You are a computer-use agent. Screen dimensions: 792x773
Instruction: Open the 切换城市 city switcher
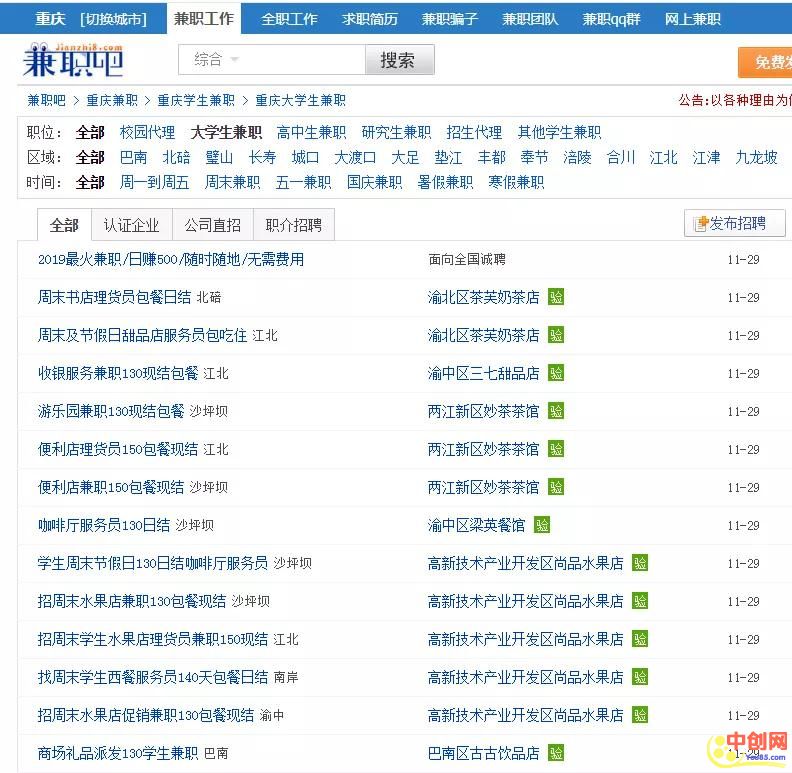coord(113,19)
